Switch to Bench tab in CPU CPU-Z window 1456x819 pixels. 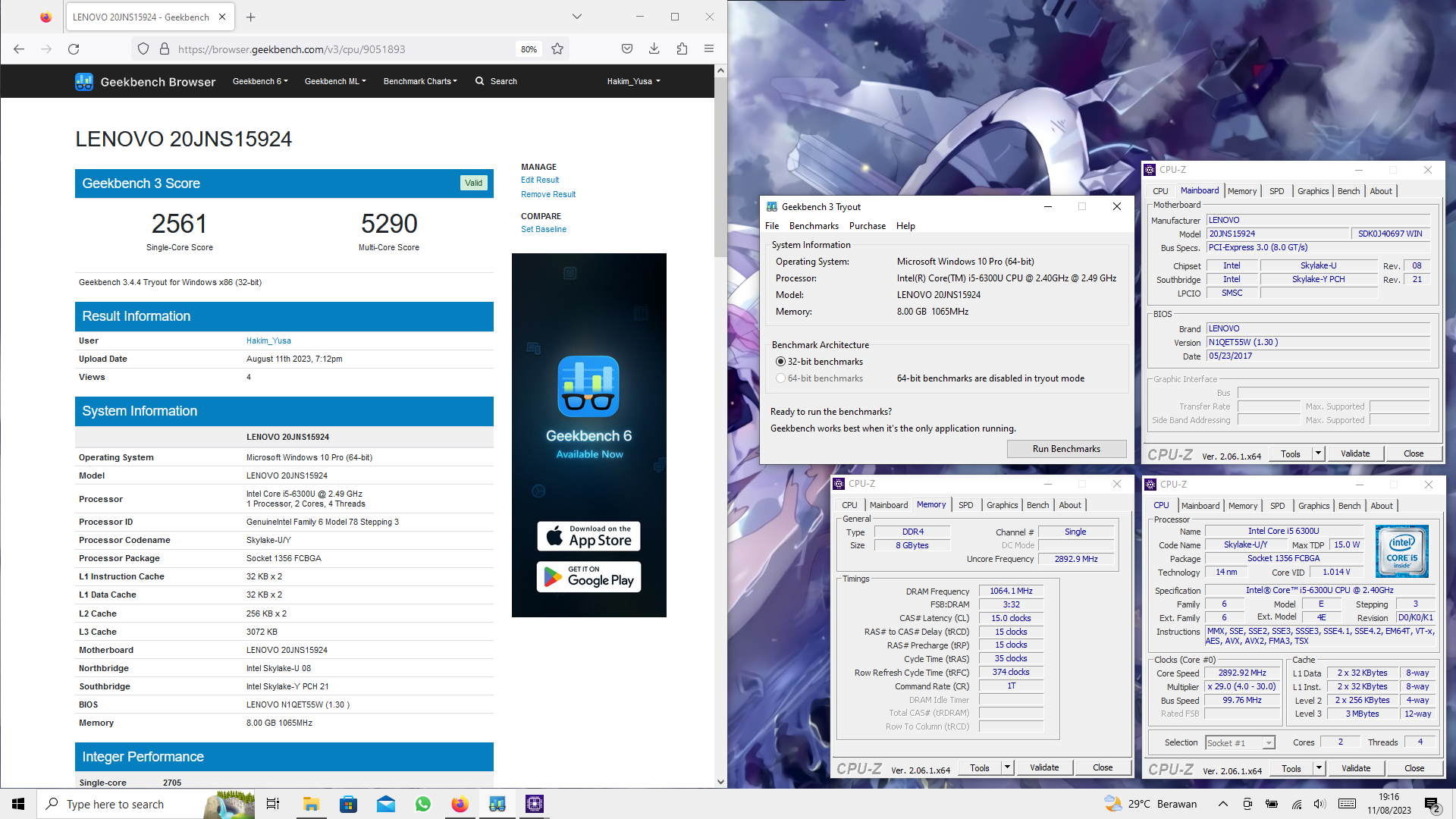pos(1349,506)
